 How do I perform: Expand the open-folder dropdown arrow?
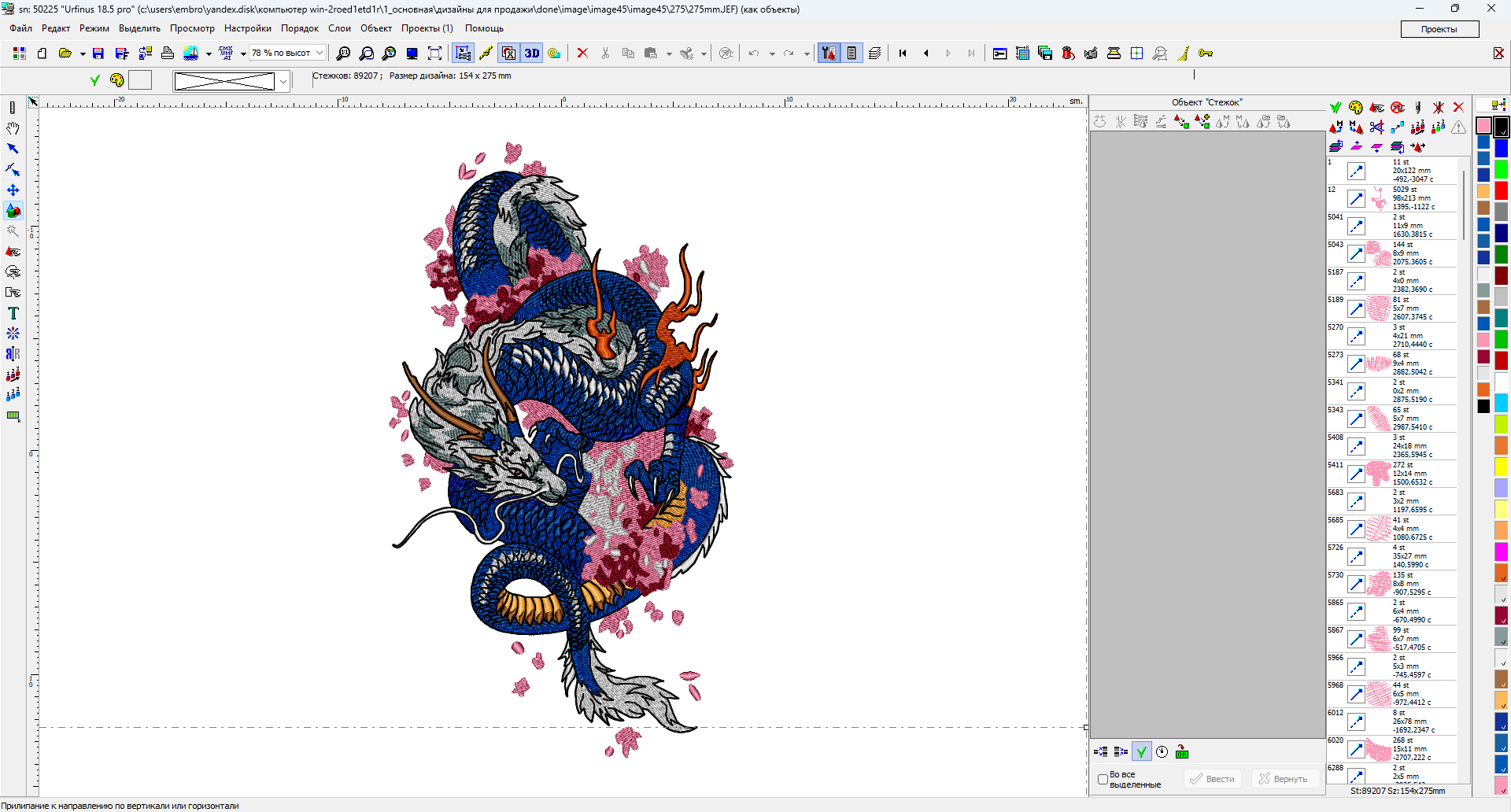82,54
